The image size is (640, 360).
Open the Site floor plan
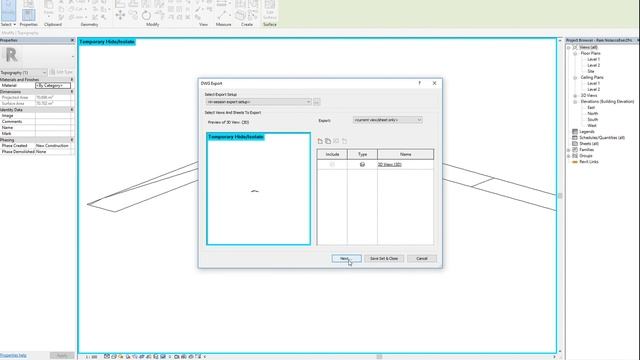pos(591,71)
